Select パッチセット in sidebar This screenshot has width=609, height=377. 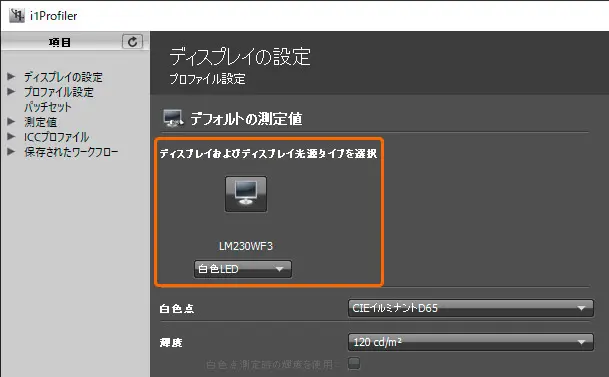pyautogui.click(x=48, y=107)
